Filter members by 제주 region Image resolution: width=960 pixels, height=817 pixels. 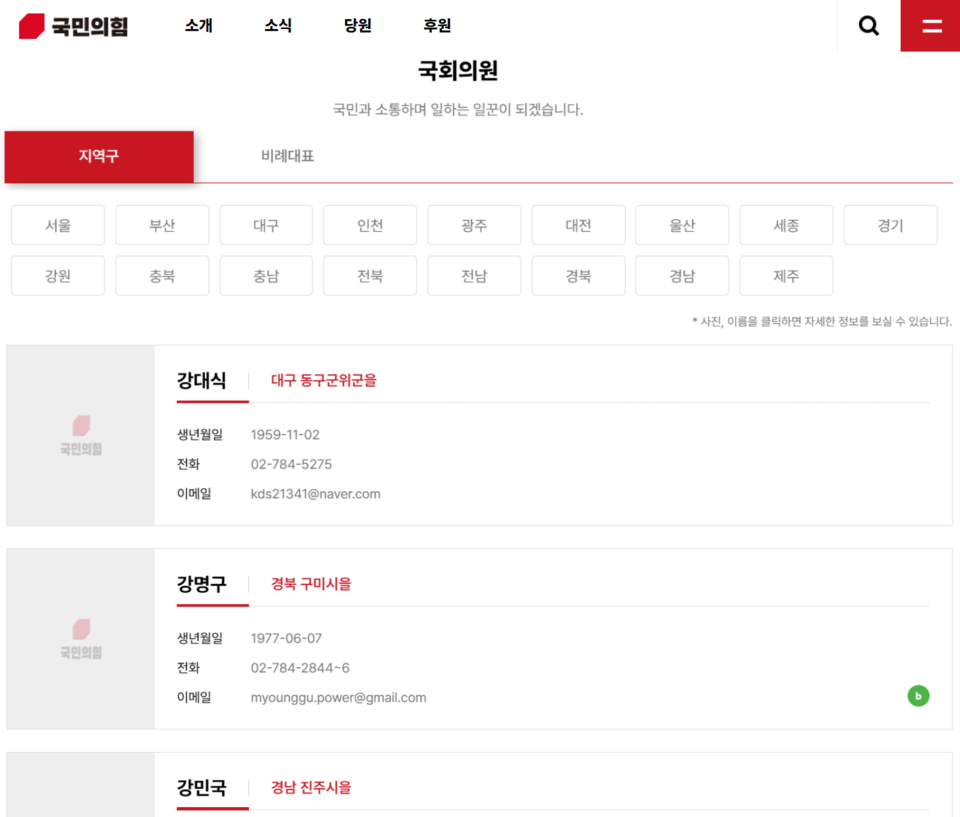[x=786, y=275]
